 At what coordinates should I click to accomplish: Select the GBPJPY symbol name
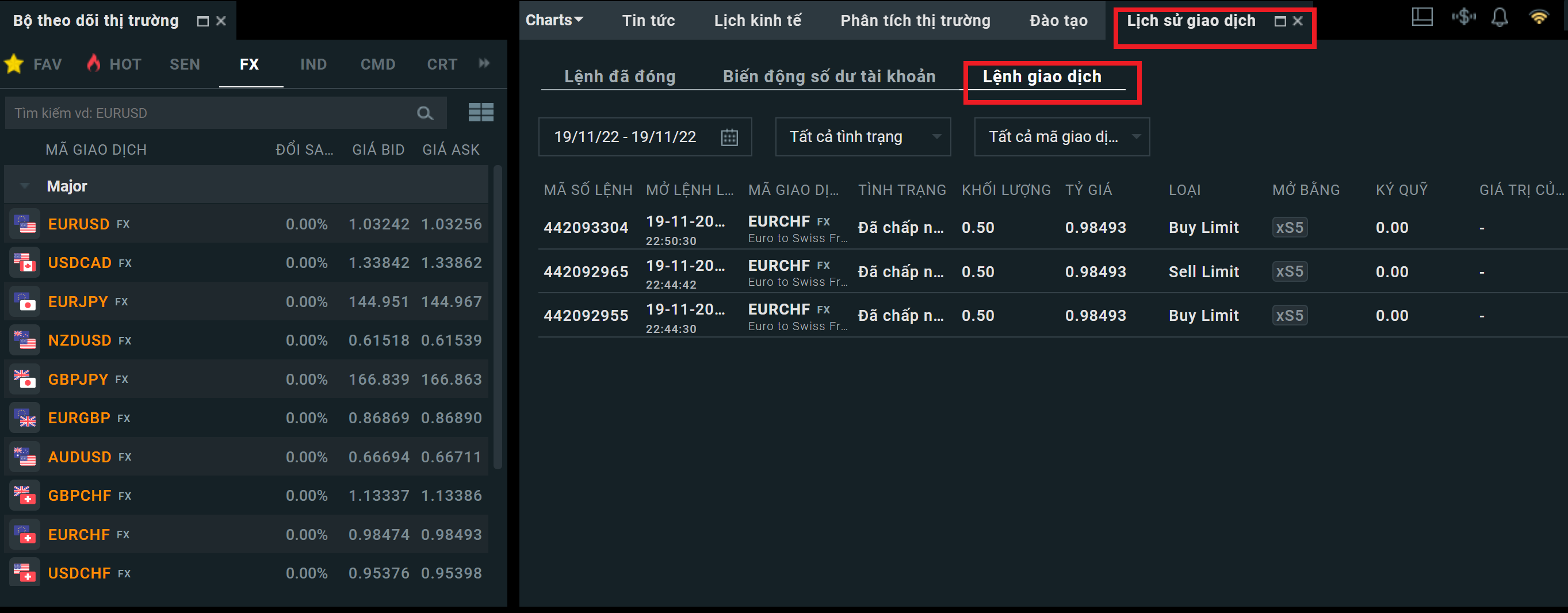[x=78, y=380]
